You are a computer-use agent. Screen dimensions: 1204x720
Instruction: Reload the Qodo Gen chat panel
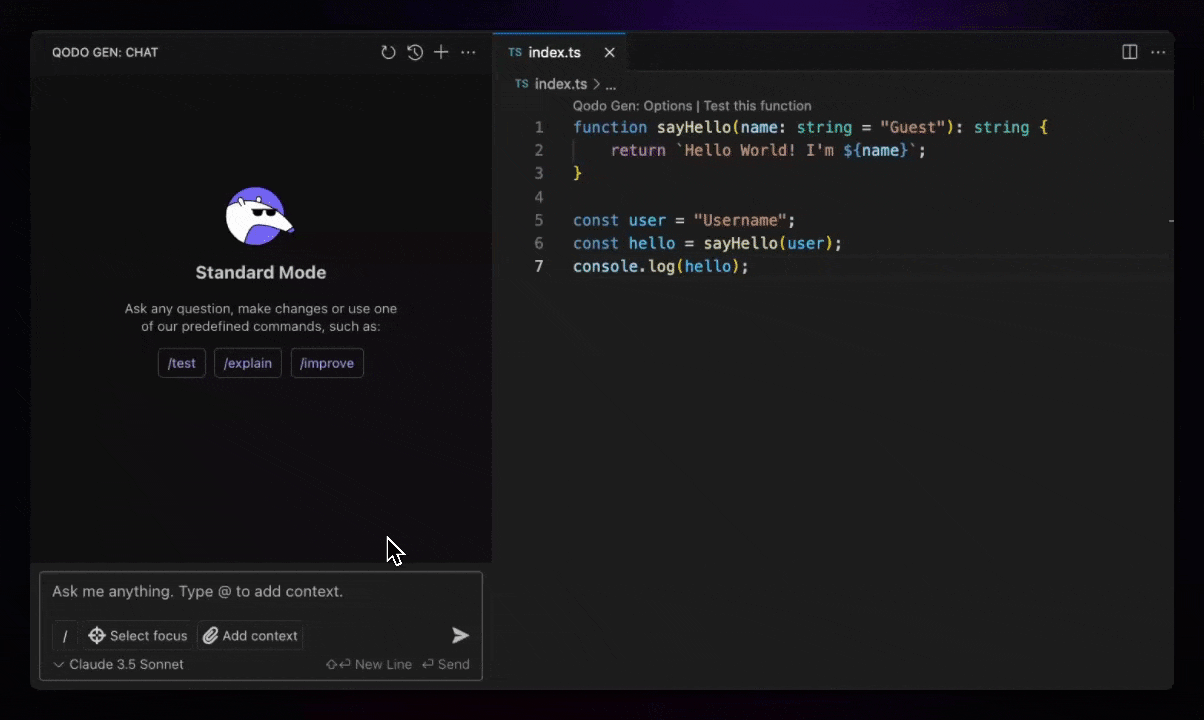click(x=388, y=52)
